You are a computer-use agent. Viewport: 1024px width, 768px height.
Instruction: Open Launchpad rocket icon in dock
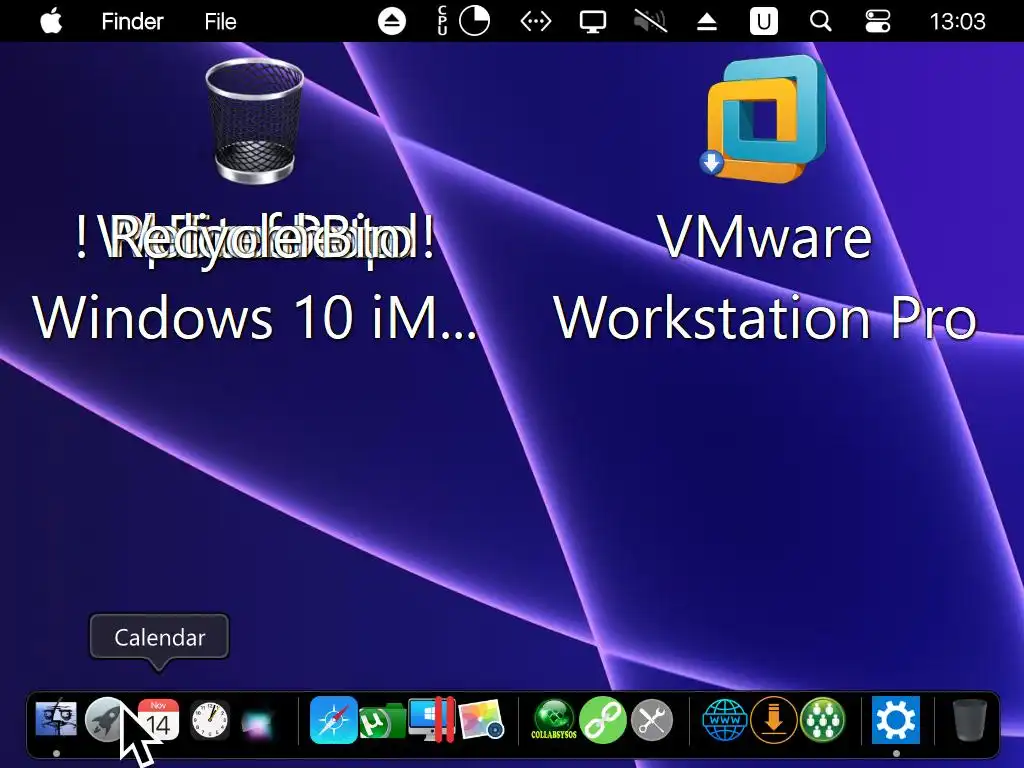click(x=106, y=720)
